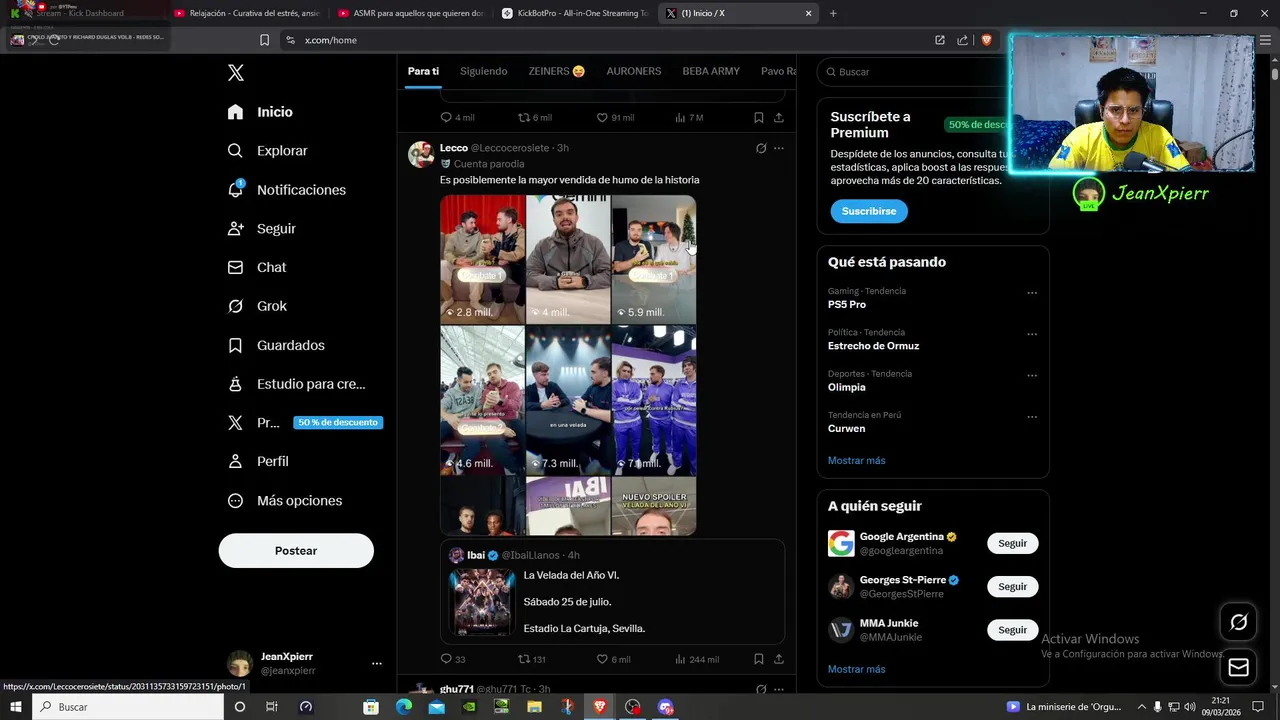Open more options on the Lecco post
Viewport: 1280px width, 720px height.
point(779,148)
